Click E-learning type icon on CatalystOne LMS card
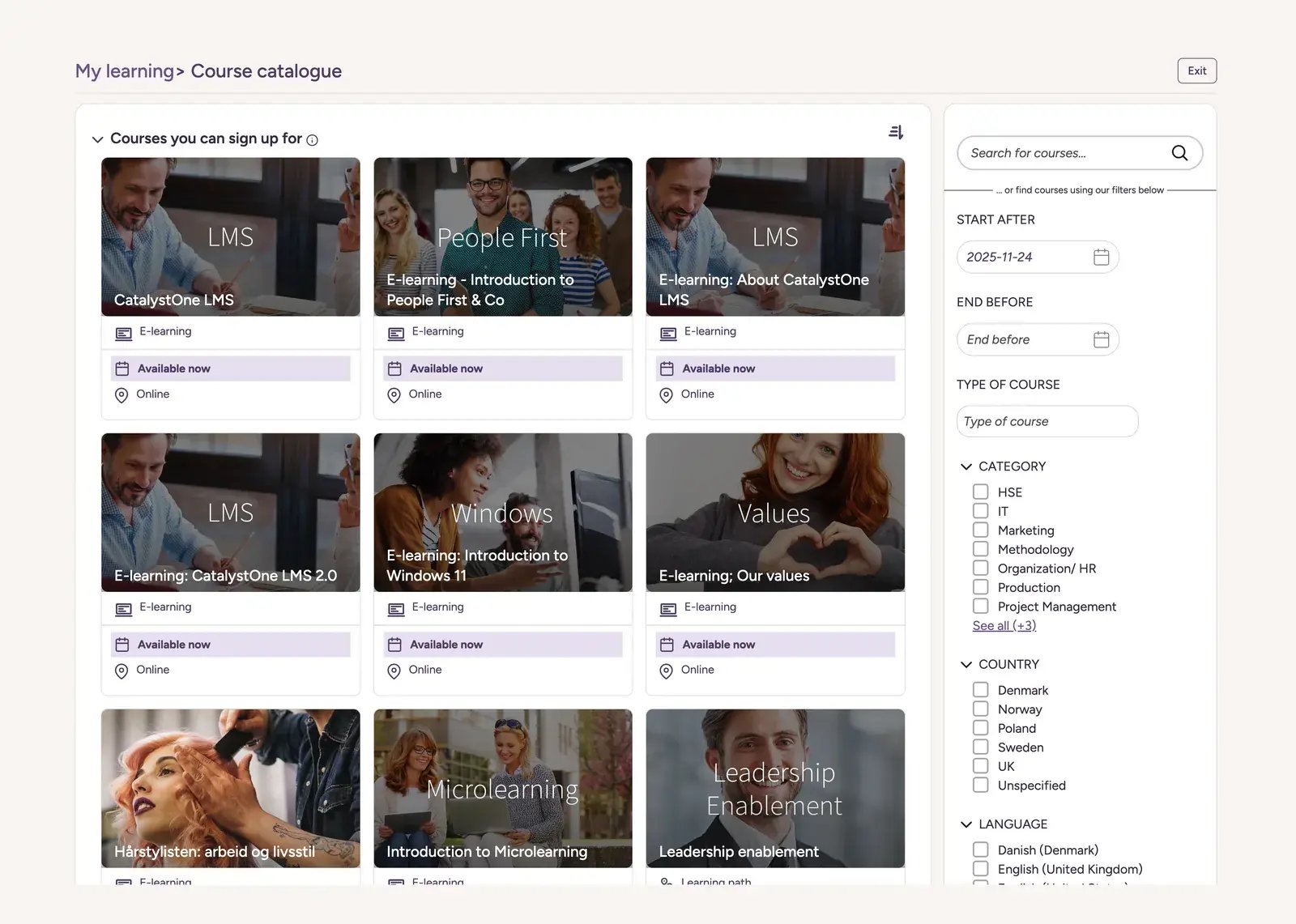The height and width of the screenshot is (924, 1296). 123,334
